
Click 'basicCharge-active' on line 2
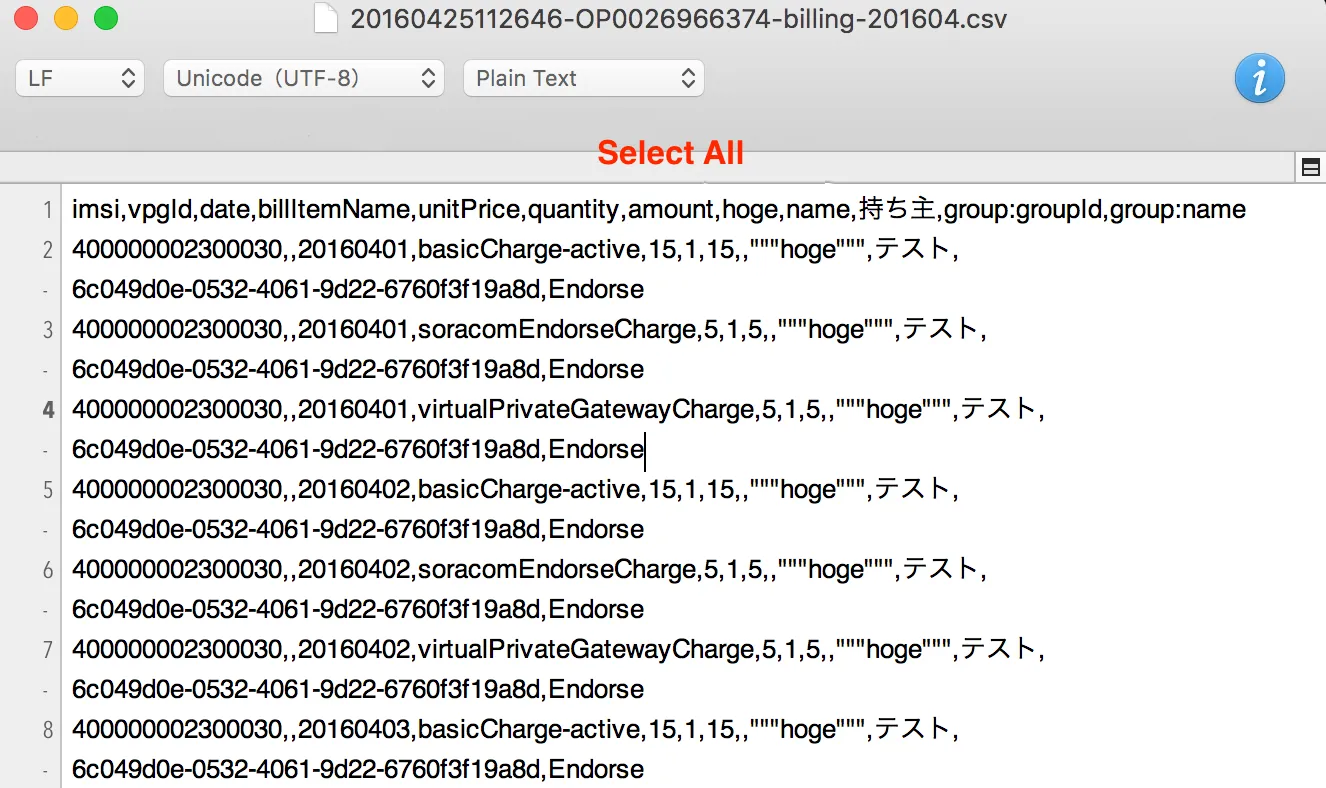[x=528, y=250]
